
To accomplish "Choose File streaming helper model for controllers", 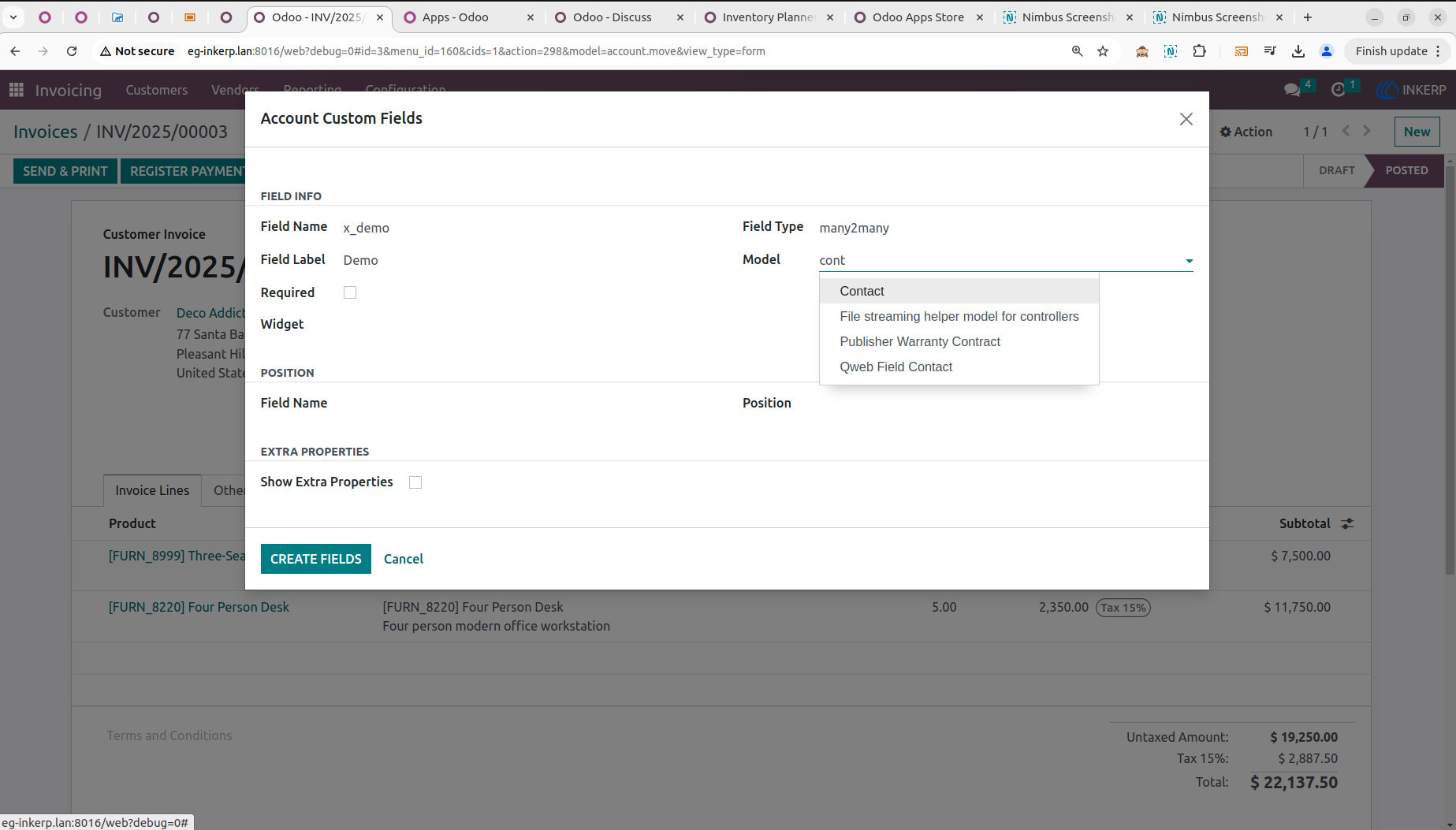I will [959, 316].
